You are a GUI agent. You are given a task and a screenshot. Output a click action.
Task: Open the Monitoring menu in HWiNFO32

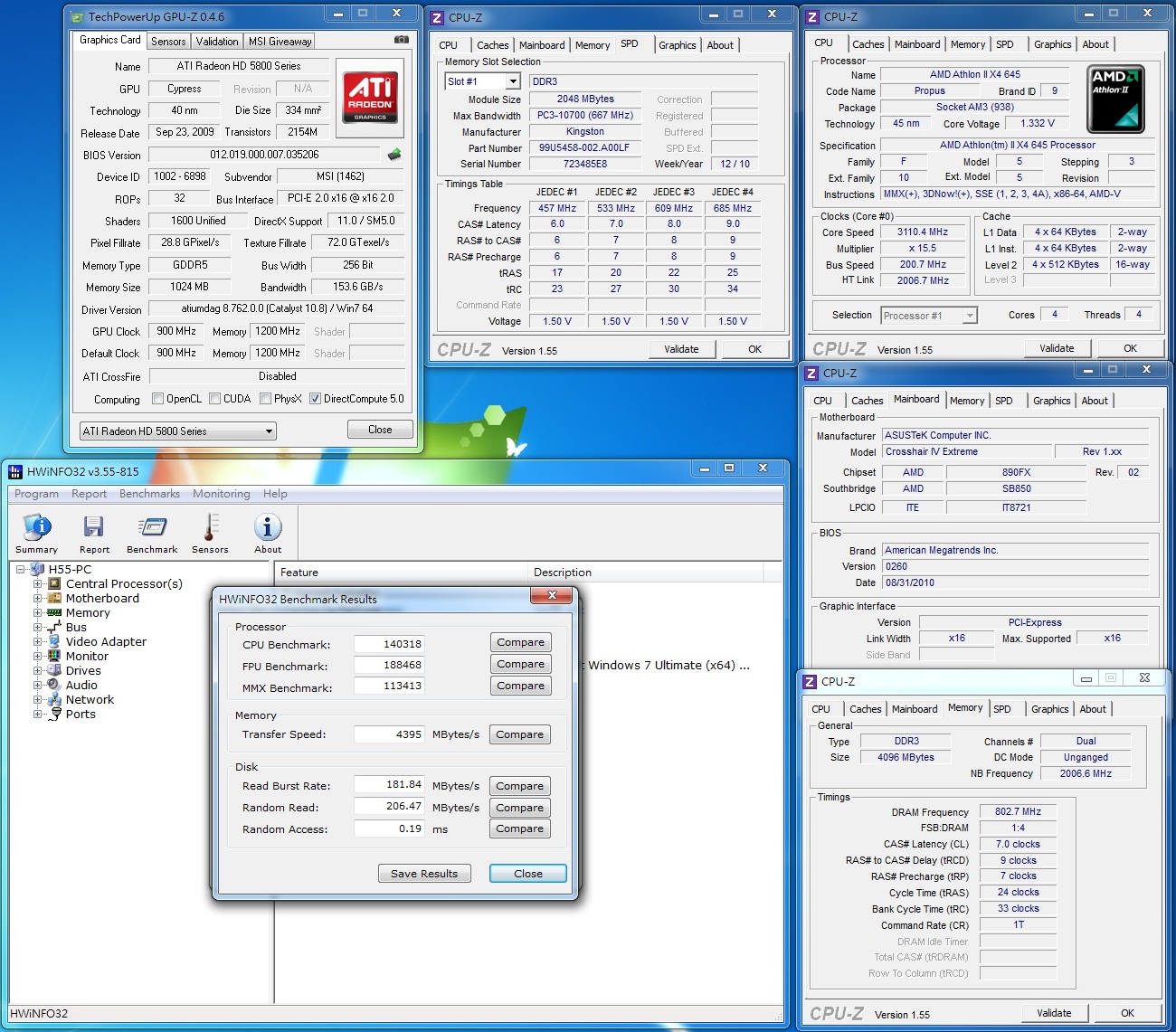pyautogui.click(x=221, y=494)
